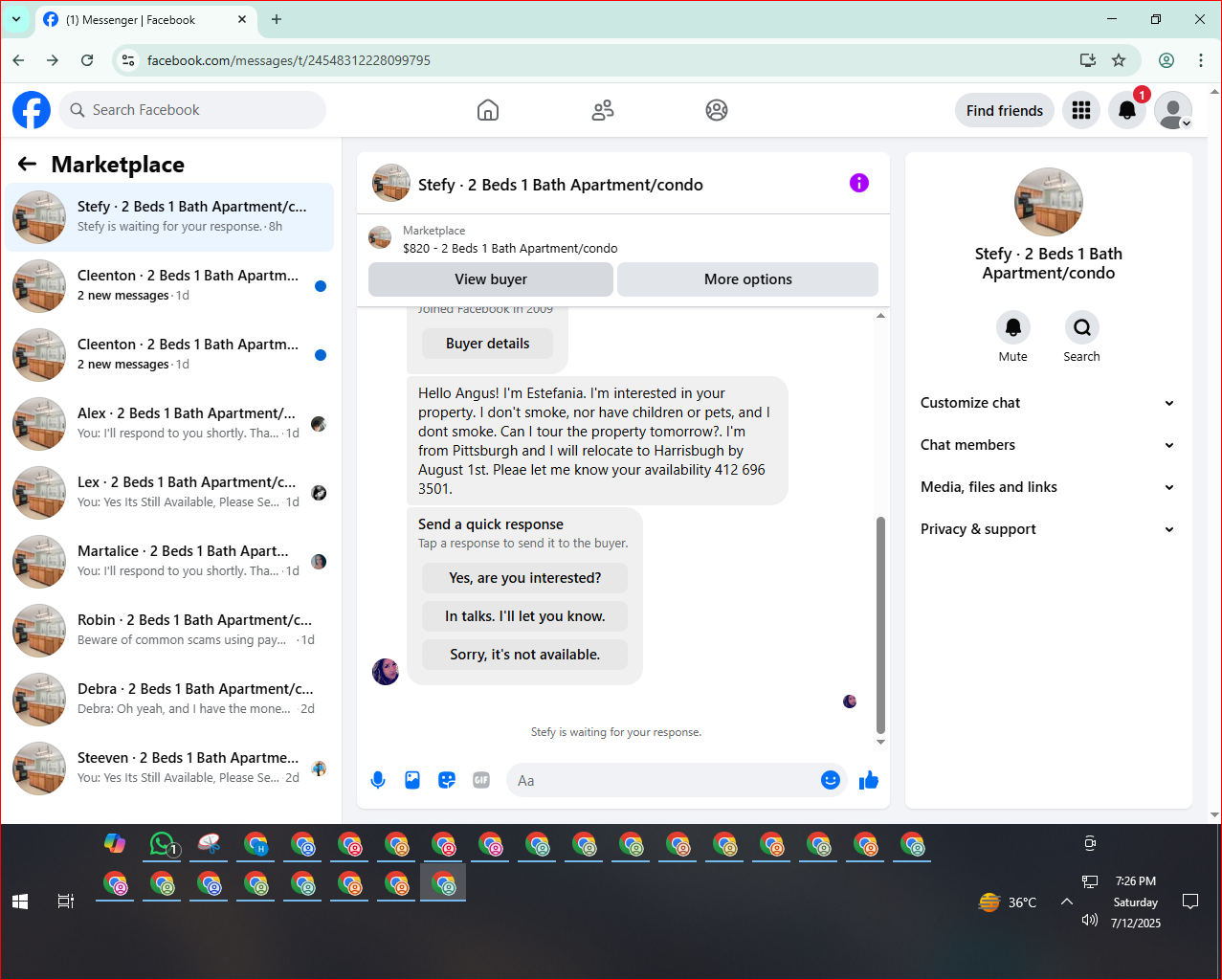Attach a file using the image icon
The height and width of the screenshot is (980, 1222).
tap(412, 780)
